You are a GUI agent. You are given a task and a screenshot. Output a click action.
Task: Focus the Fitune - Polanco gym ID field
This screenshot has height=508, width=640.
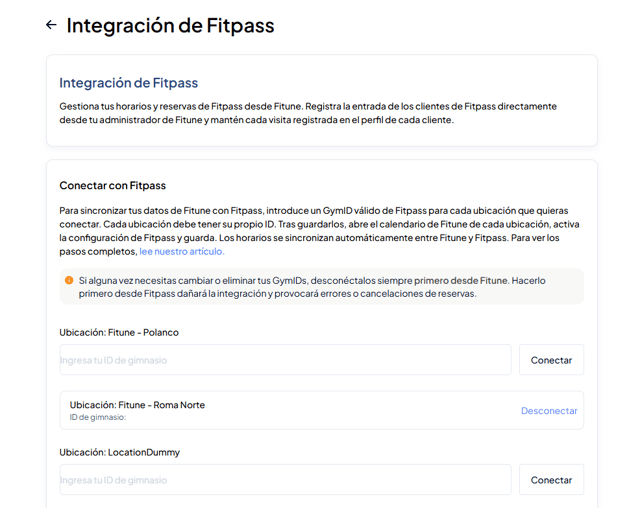point(285,360)
